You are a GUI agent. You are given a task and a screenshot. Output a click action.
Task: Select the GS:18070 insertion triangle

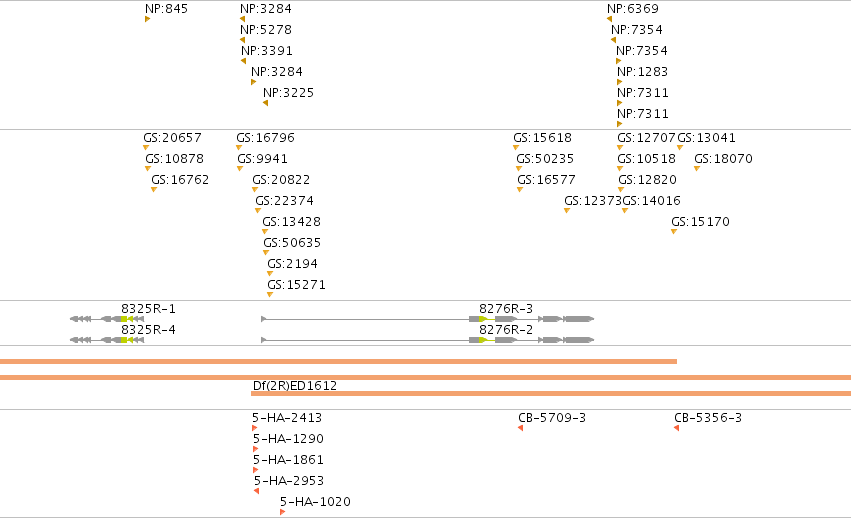[x=697, y=169]
